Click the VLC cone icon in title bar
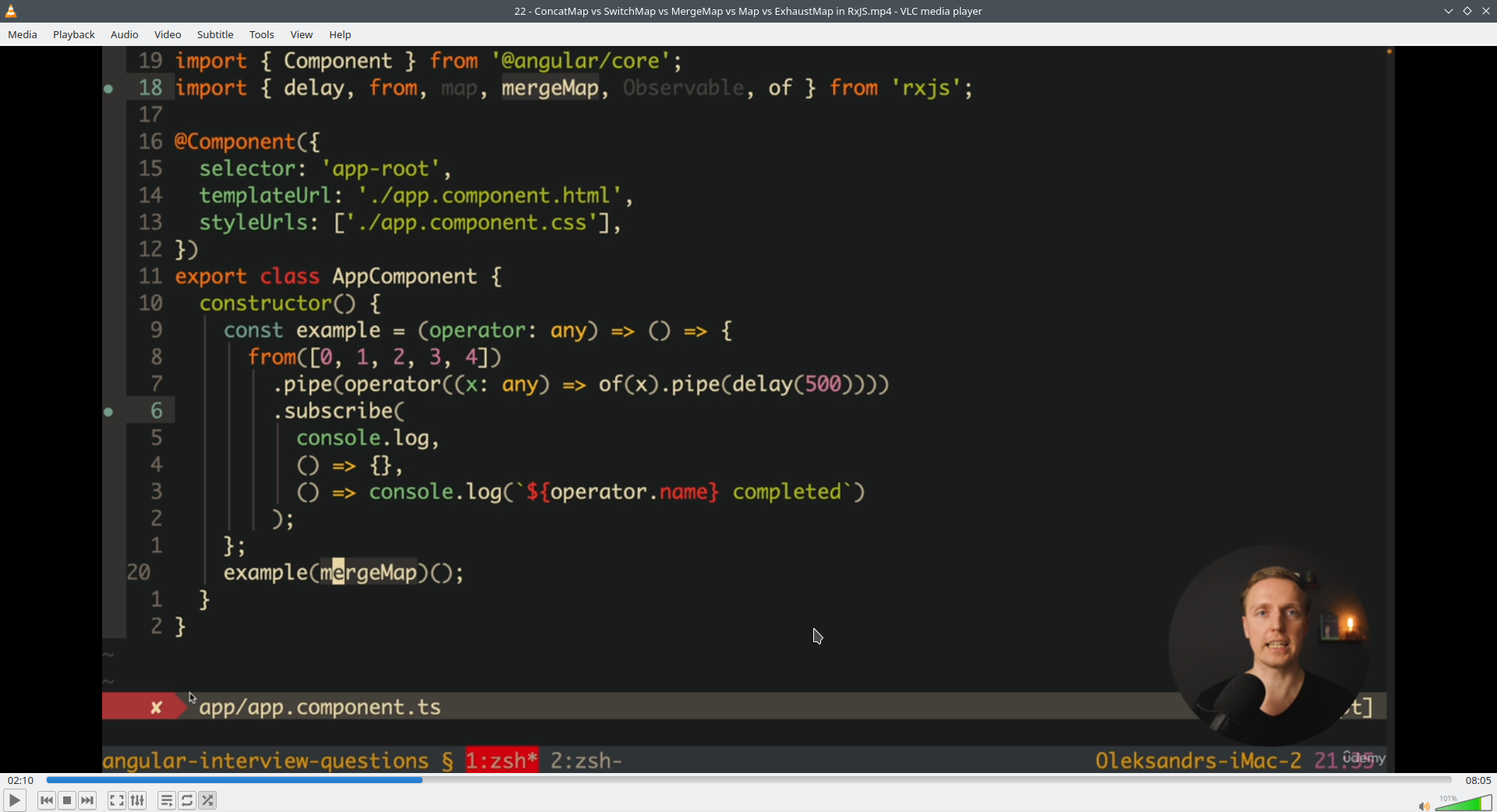 (x=11, y=11)
